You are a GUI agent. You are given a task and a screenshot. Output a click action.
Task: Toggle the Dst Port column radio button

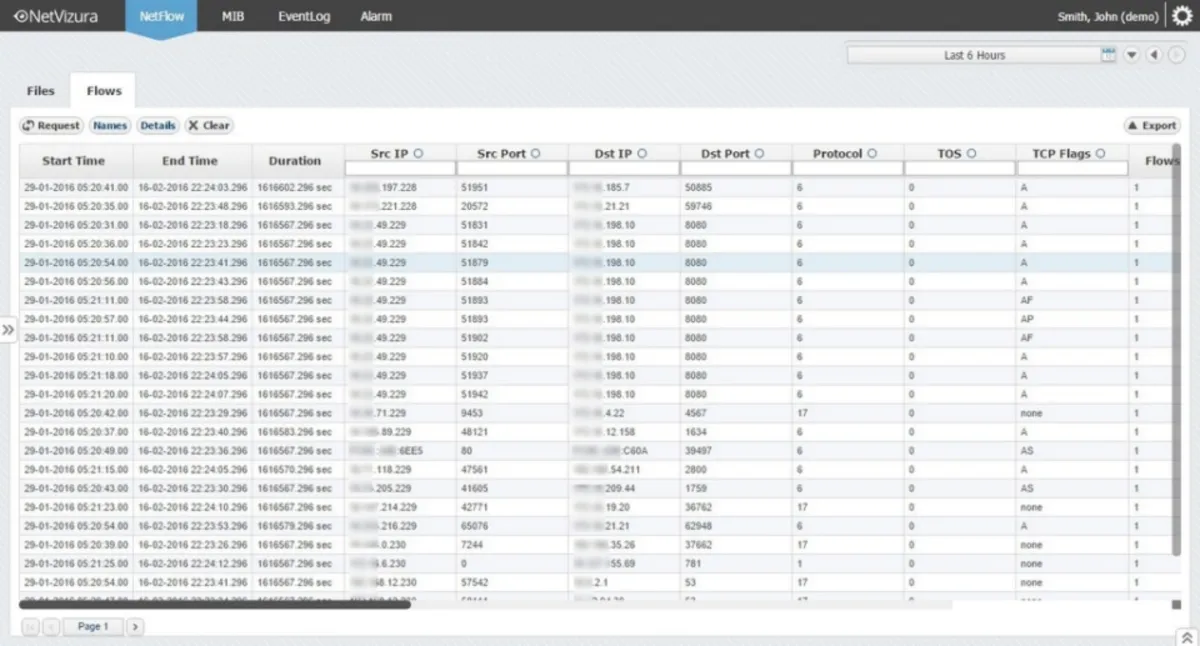pos(760,153)
